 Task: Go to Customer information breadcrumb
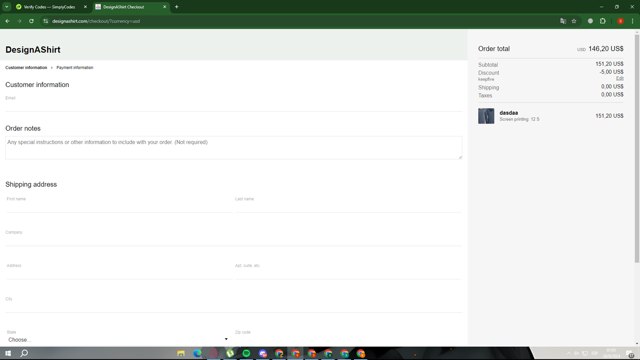click(x=26, y=68)
